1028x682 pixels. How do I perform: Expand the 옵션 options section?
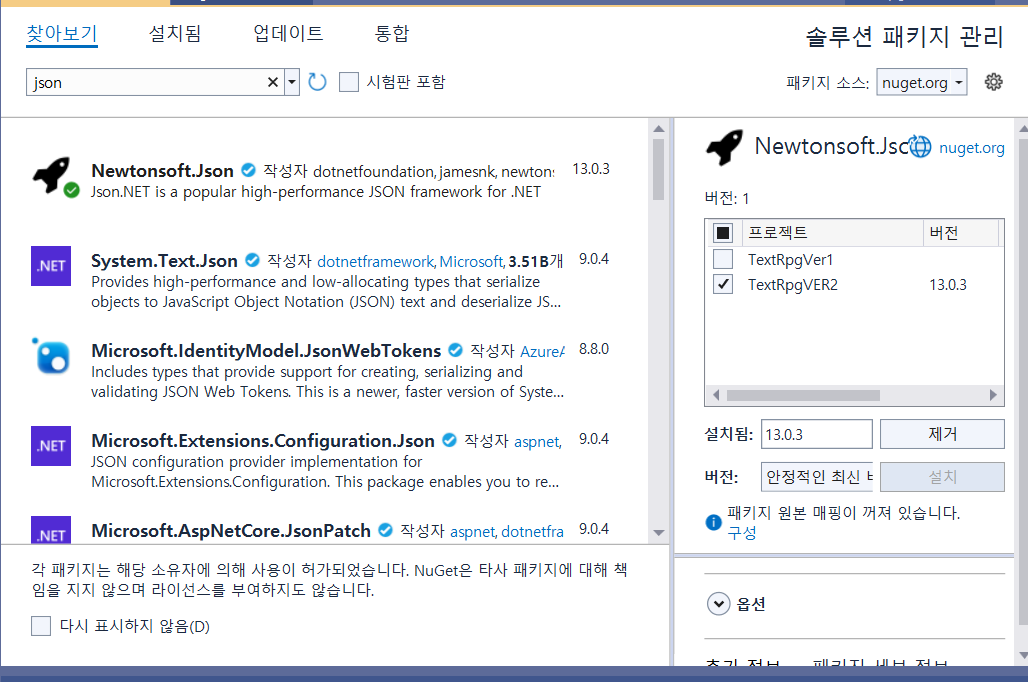pos(719,603)
